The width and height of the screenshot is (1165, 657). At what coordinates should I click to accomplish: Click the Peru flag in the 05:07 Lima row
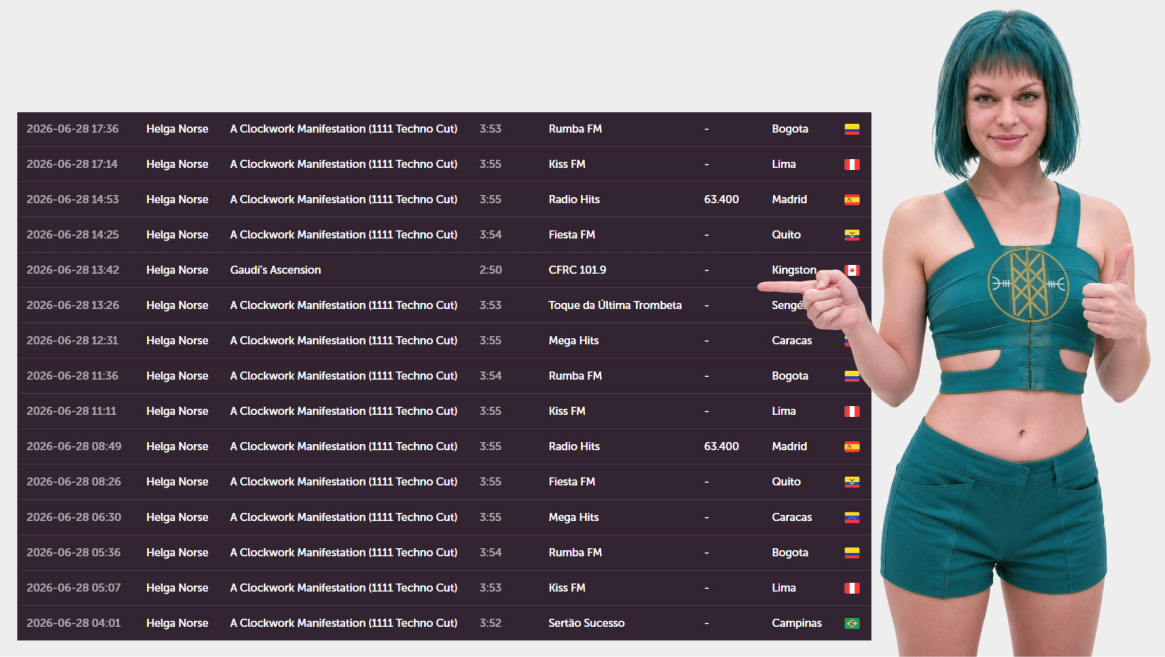pos(851,588)
